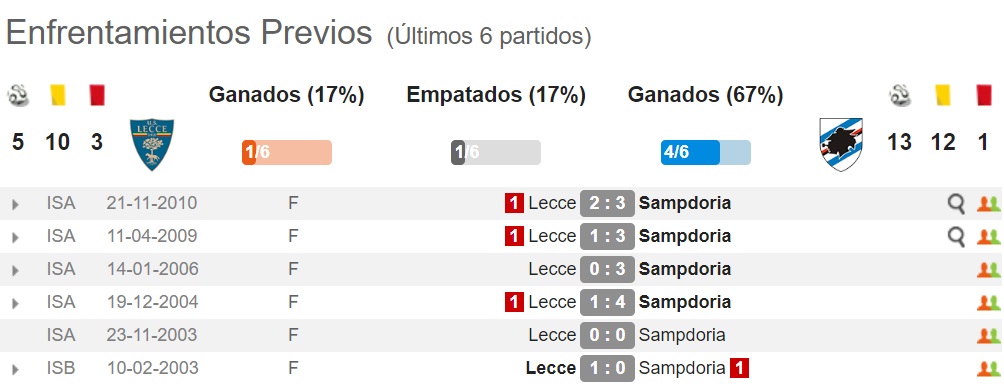Viewport: 1004px width, 388px height.
Task: Click the red card icon beside Lecce's stats
Action: tap(97, 95)
